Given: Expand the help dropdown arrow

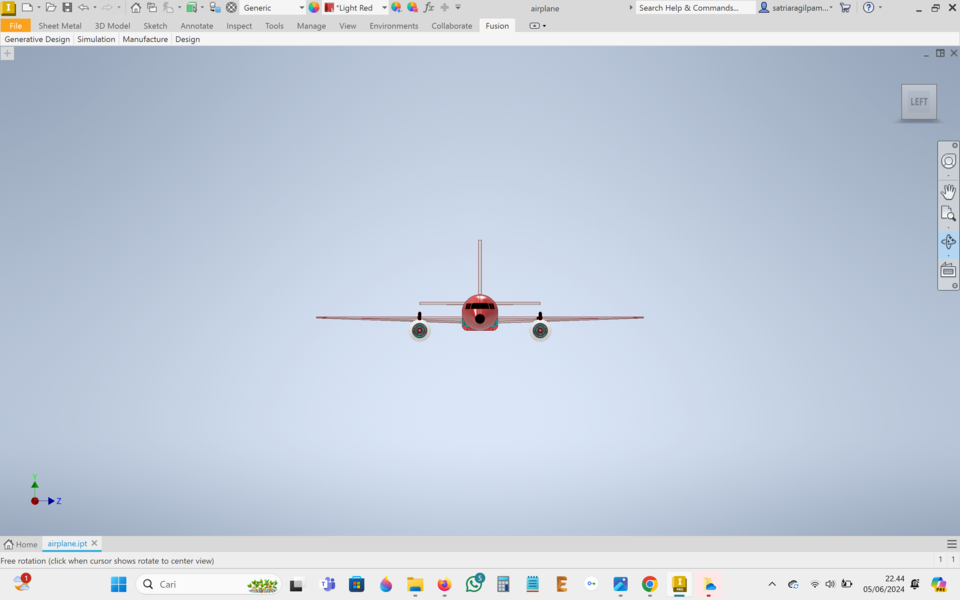Looking at the screenshot, I should pos(881,7).
